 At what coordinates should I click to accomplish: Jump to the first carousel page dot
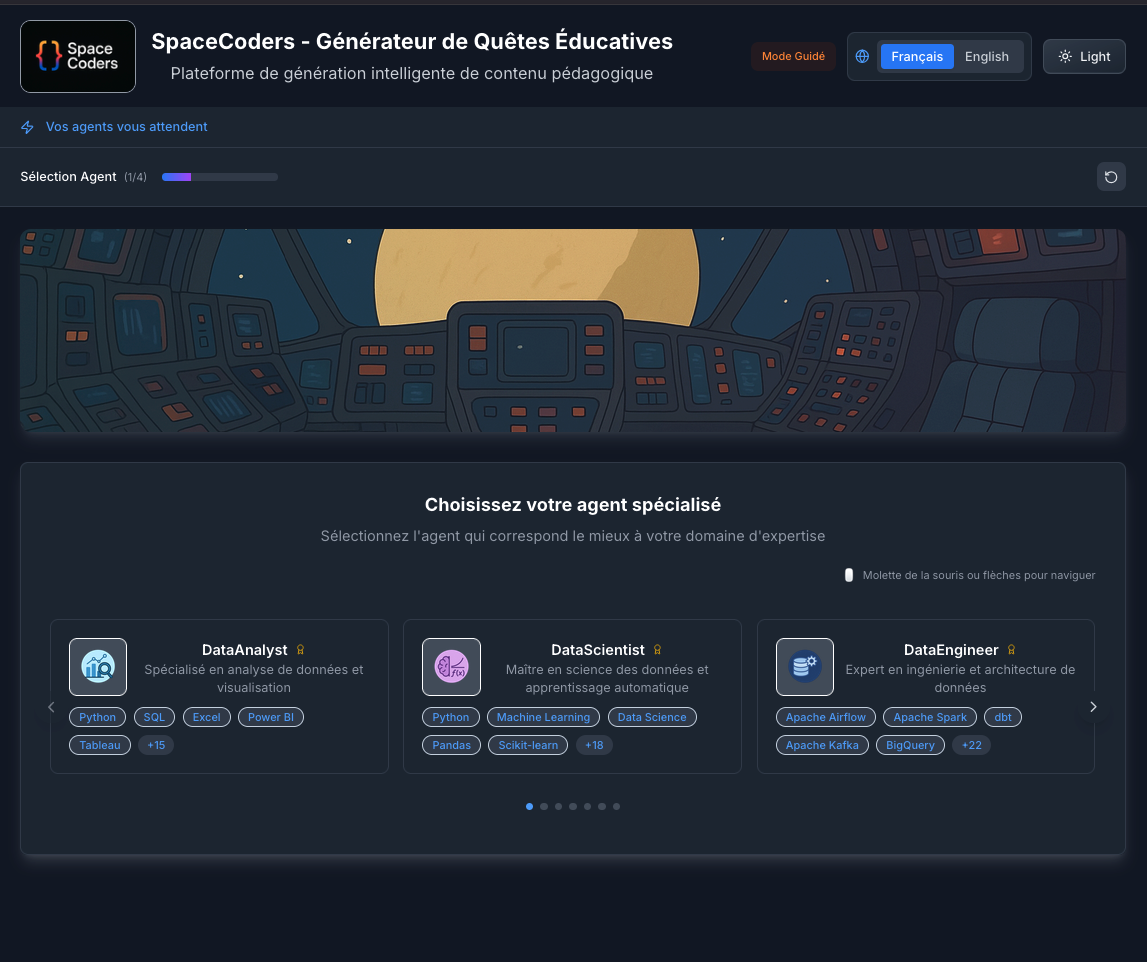pyautogui.click(x=530, y=806)
